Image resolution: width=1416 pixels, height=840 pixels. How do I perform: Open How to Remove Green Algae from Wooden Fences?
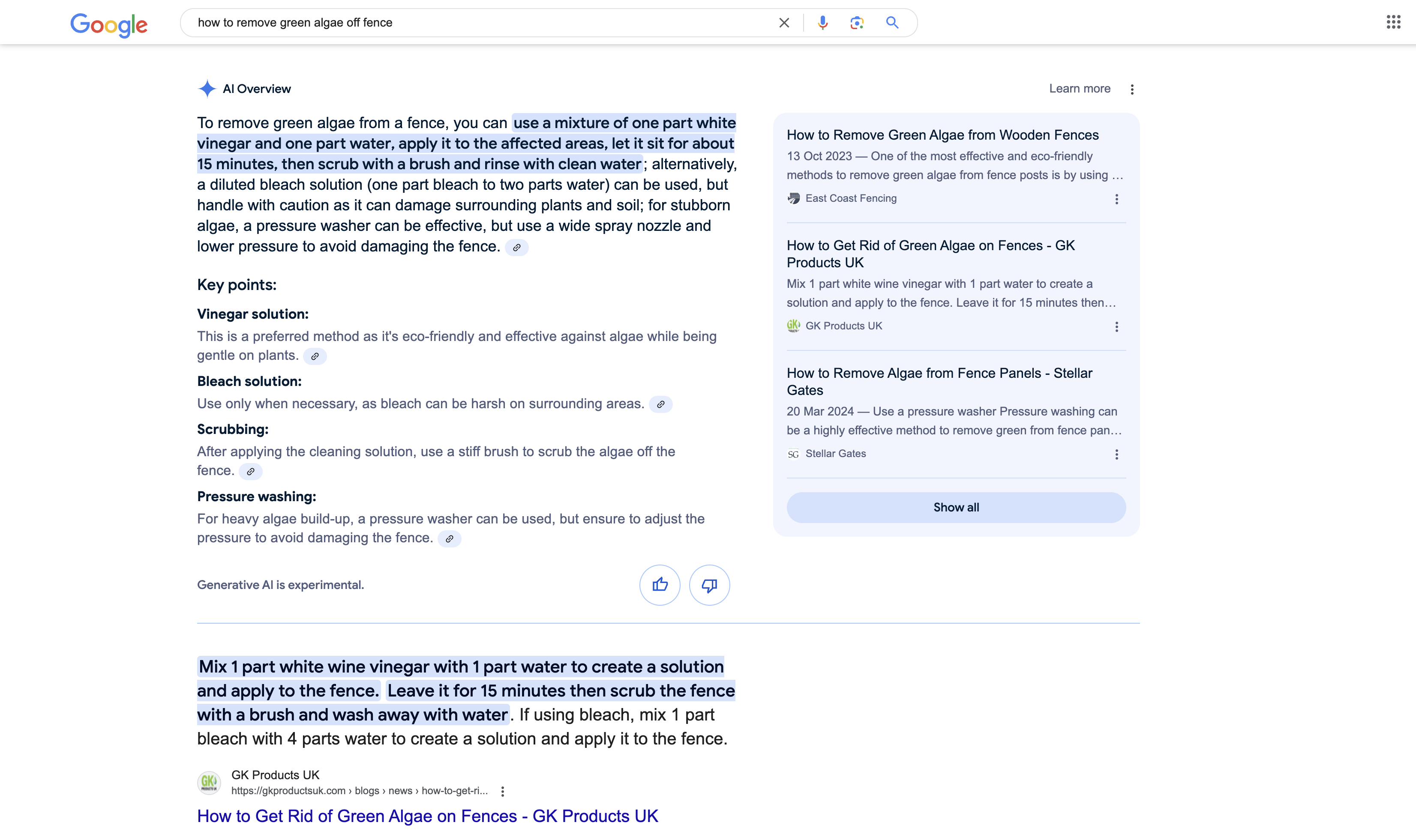pyautogui.click(x=942, y=135)
